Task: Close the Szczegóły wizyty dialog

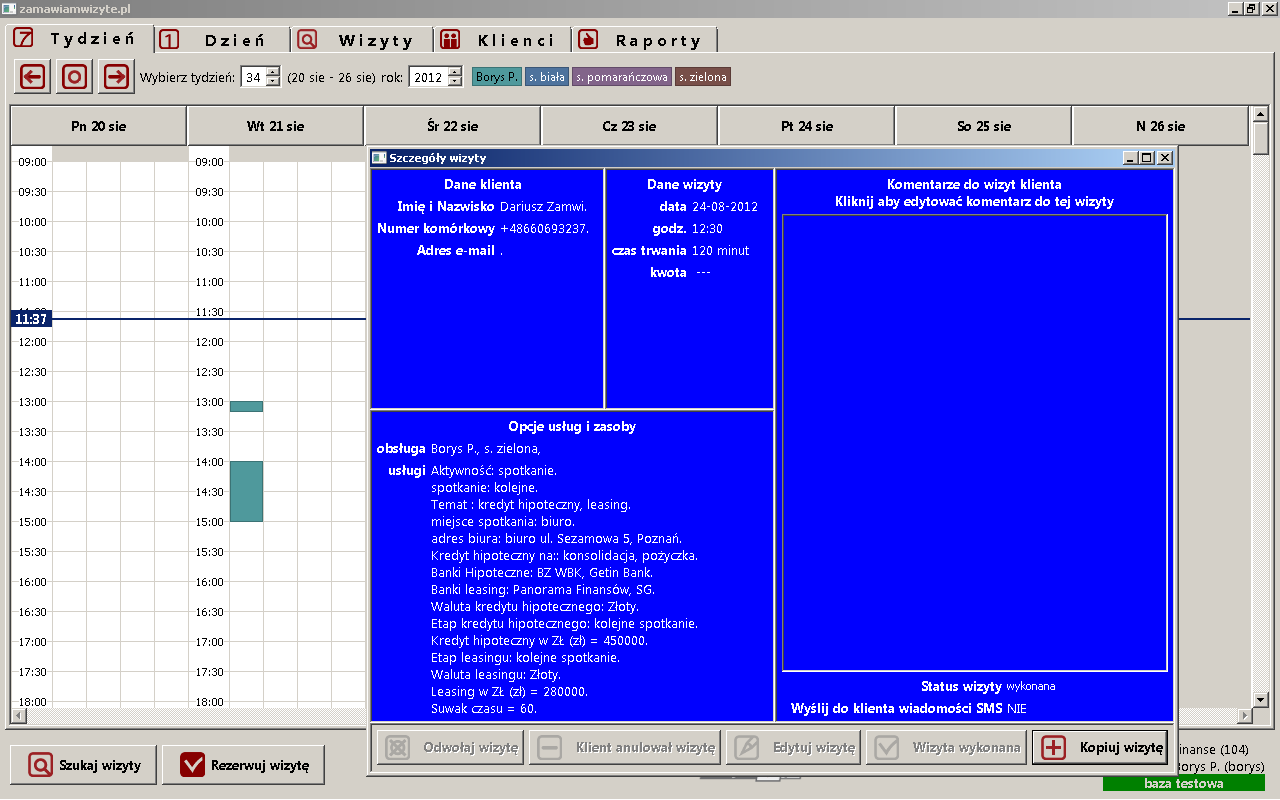Action: tap(1165, 158)
